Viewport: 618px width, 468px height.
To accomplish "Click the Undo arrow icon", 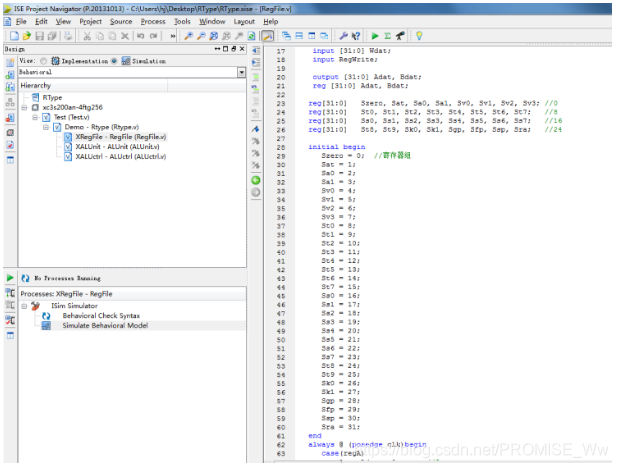I will (x=140, y=36).
